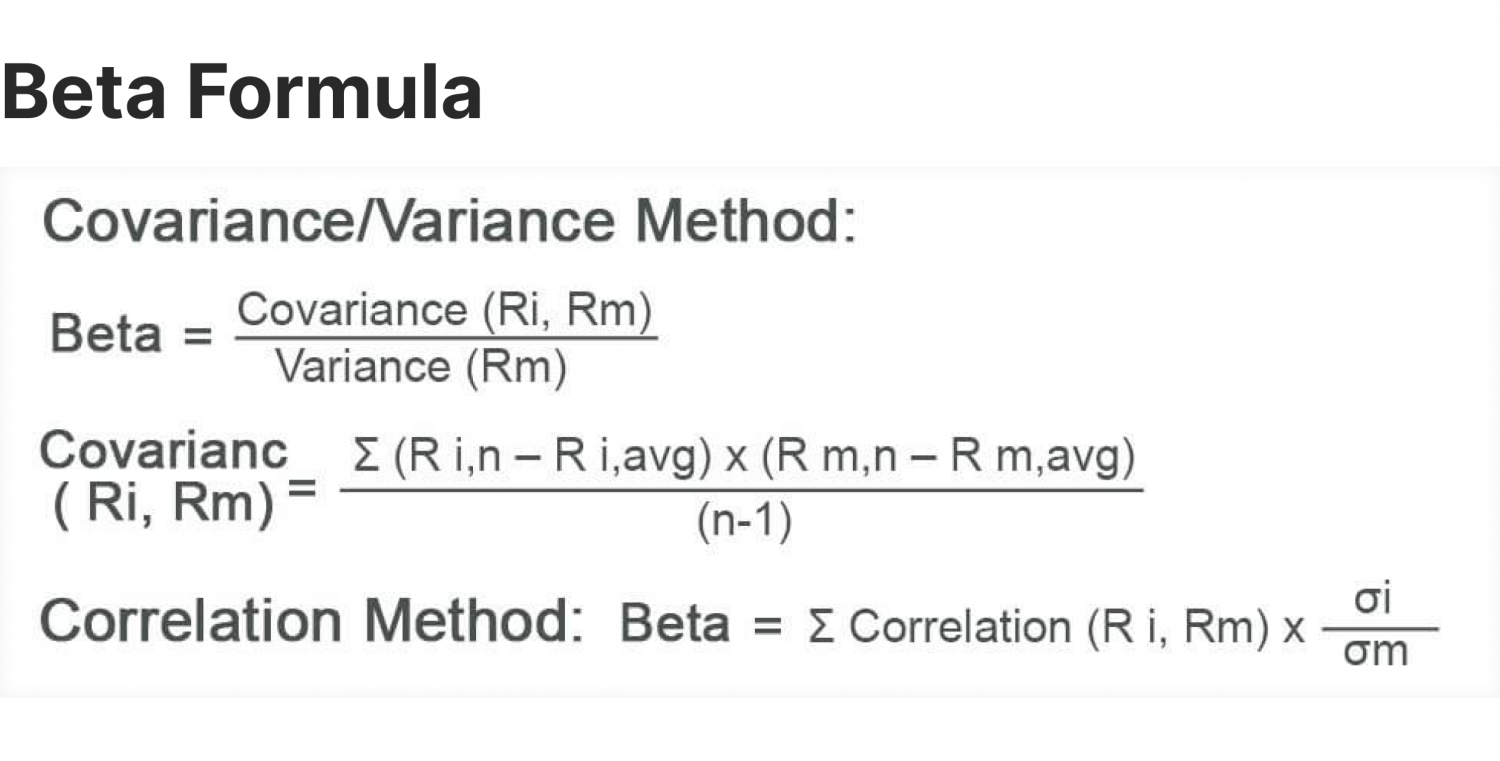Click the "x" before the sigma ratio fraction
This screenshot has width=1500, height=761.
point(1295,629)
